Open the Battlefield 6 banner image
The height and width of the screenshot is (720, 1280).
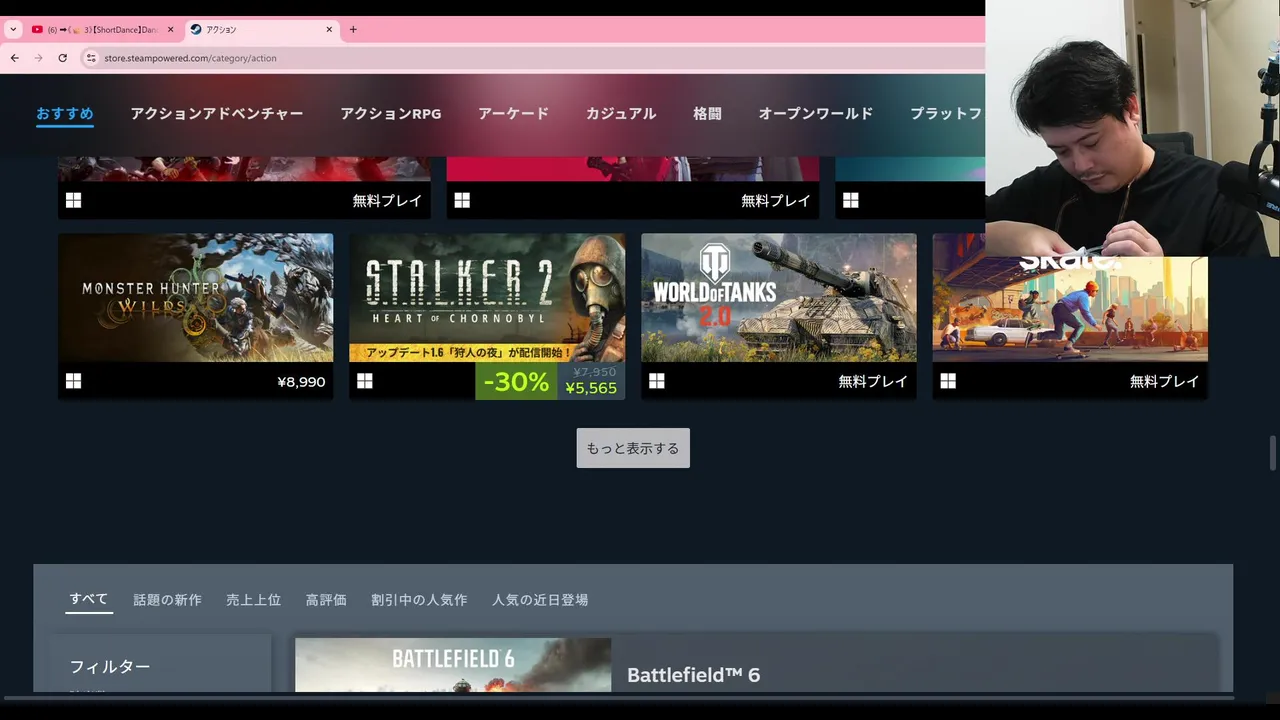click(x=453, y=665)
